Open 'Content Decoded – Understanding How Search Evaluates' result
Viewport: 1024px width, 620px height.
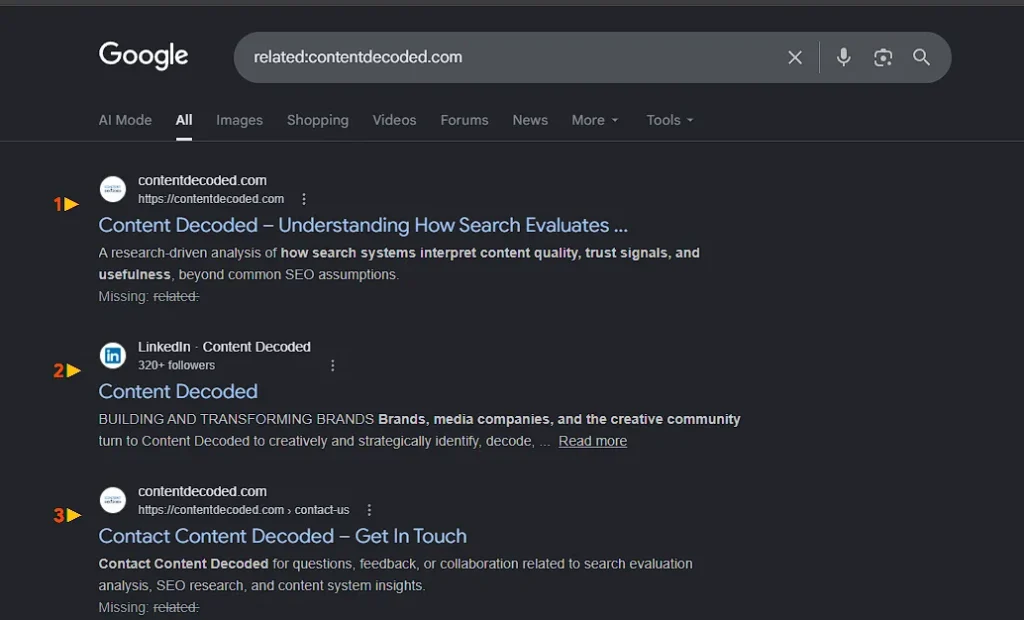tap(363, 225)
